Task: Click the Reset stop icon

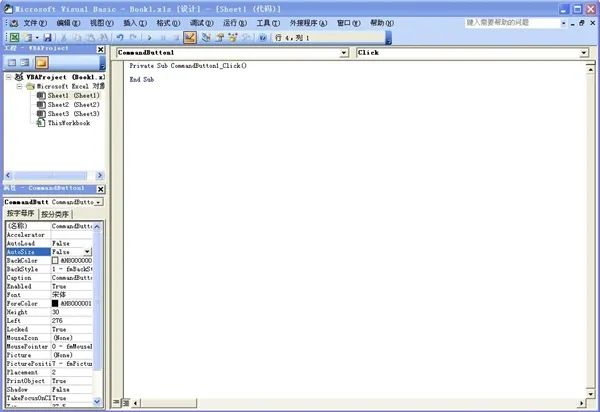Action: pyautogui.click(x=176, y=37)
